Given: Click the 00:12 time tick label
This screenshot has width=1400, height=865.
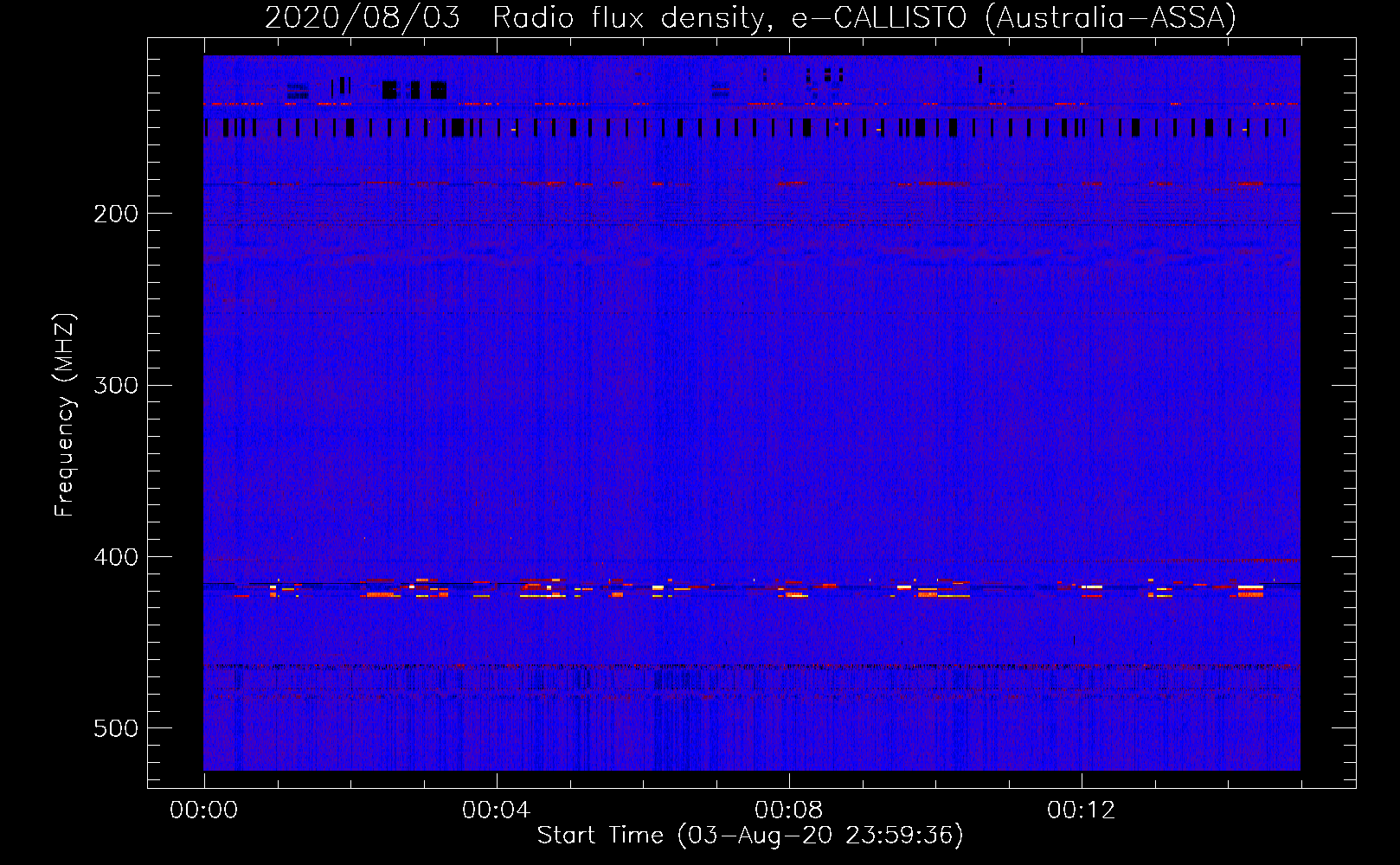Looking at the screenshot, I should click(x=1081, y=811).
